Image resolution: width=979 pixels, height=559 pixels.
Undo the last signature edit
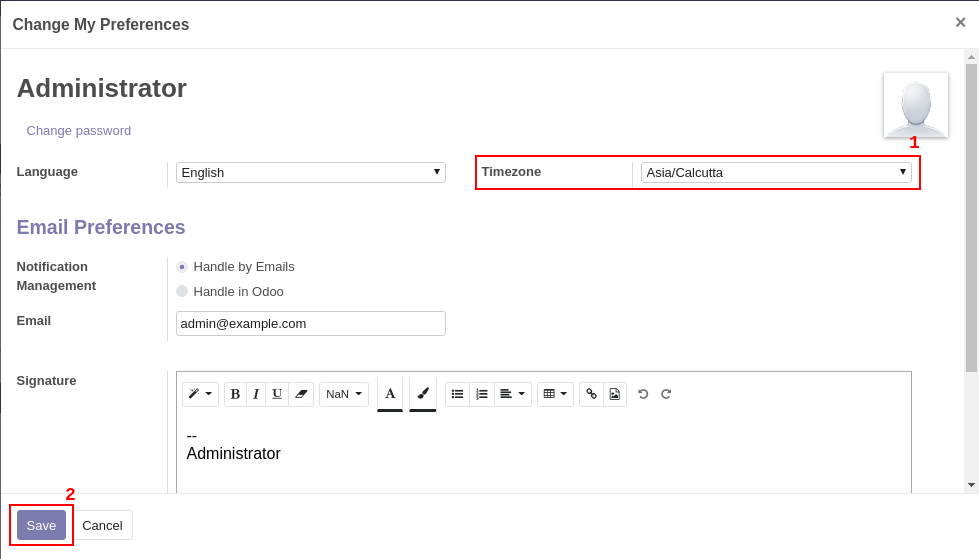point(643,394)
